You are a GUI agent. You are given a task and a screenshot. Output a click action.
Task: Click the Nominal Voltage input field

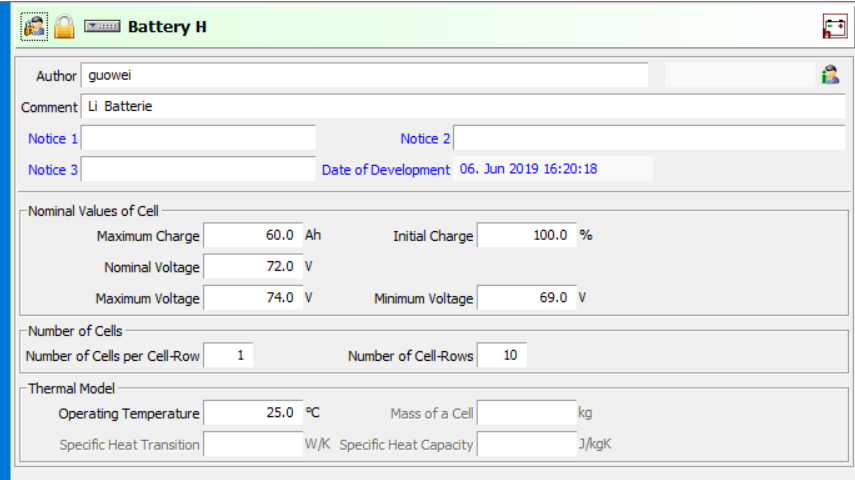pyautogui.click(x=252, y=267)
